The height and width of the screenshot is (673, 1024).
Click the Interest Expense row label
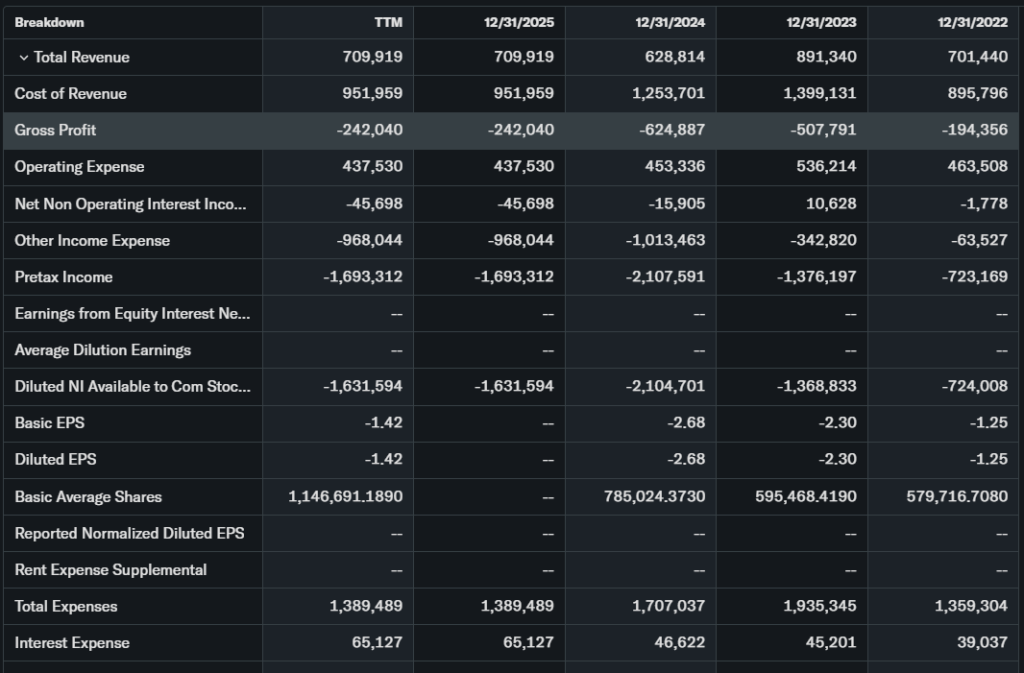[x=72, y=643]
